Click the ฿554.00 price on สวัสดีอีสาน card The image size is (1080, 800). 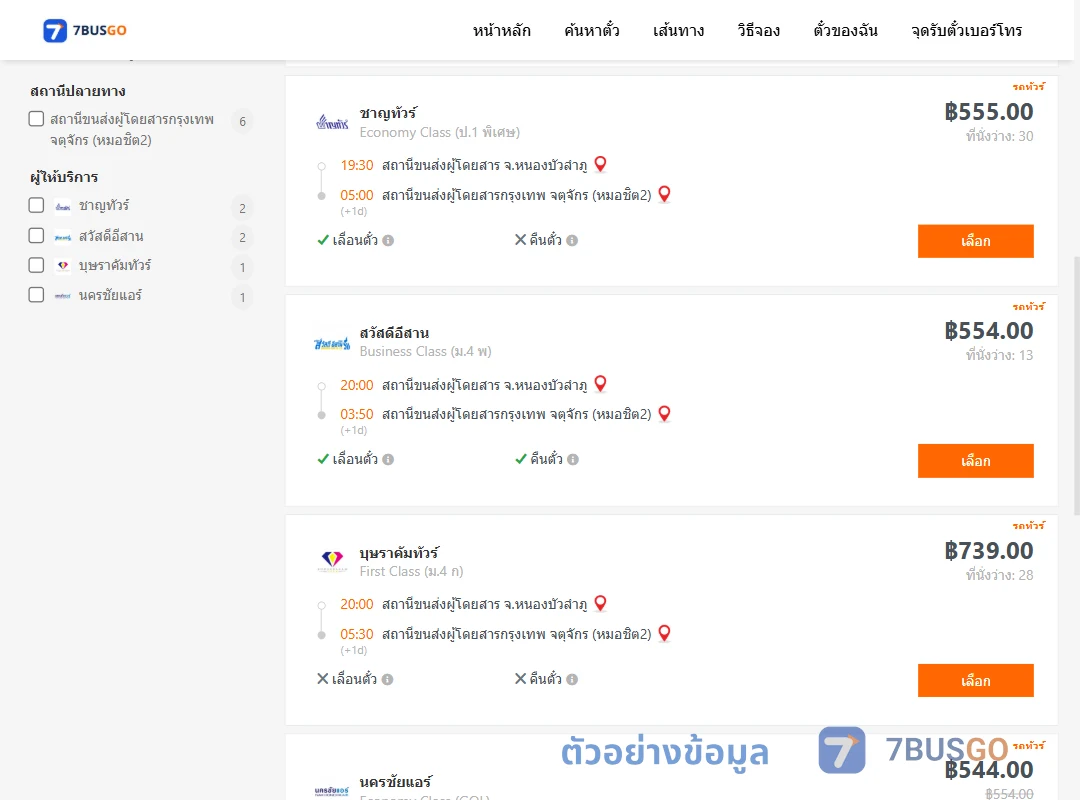click(x=988, y=331)
